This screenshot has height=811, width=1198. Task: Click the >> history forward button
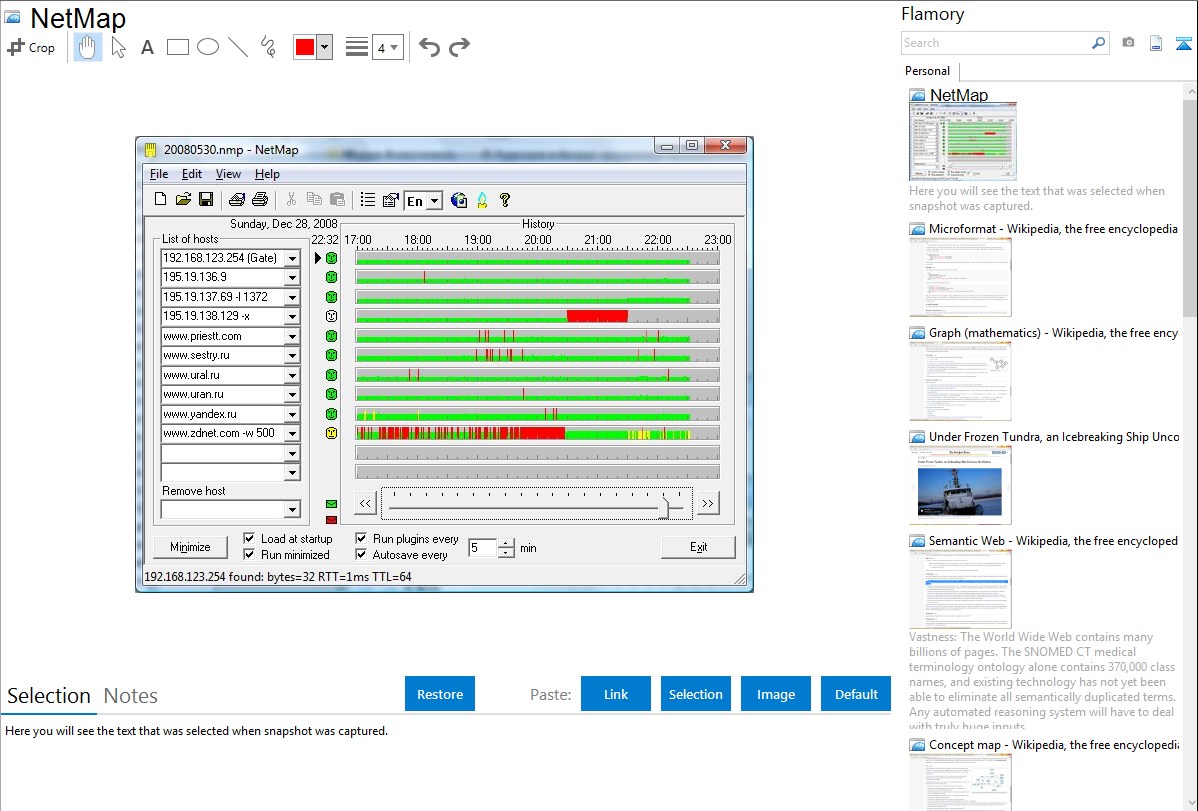click(x=707, y=503)
